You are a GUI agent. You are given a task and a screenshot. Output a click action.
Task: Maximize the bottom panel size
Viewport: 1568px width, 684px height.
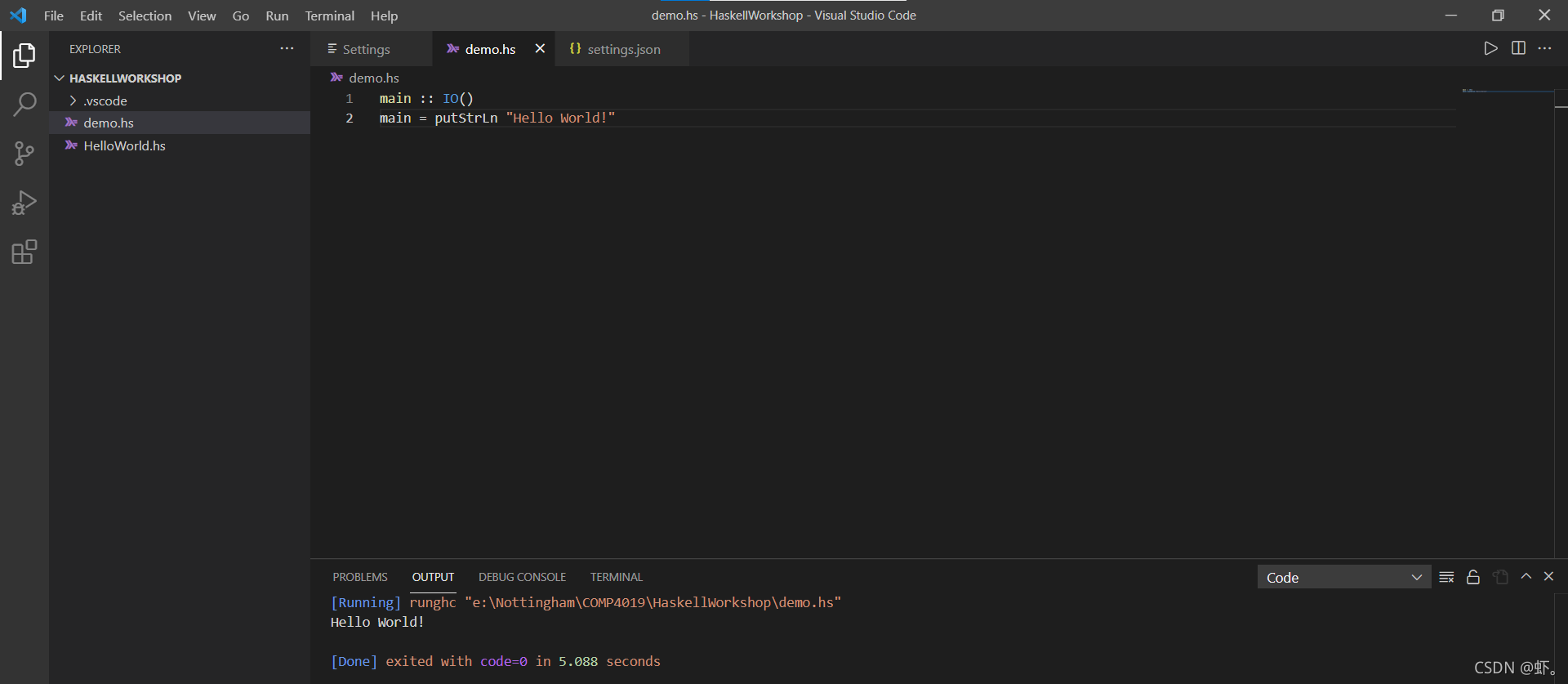(x=1526, y=577)
